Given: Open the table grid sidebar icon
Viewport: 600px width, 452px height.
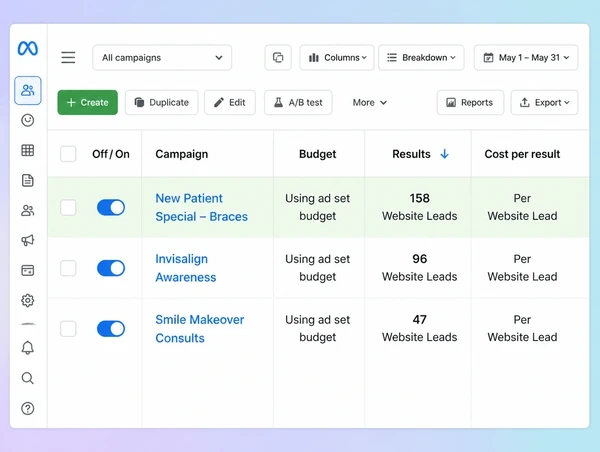Looking at the screenshot, I should point(28,150).
